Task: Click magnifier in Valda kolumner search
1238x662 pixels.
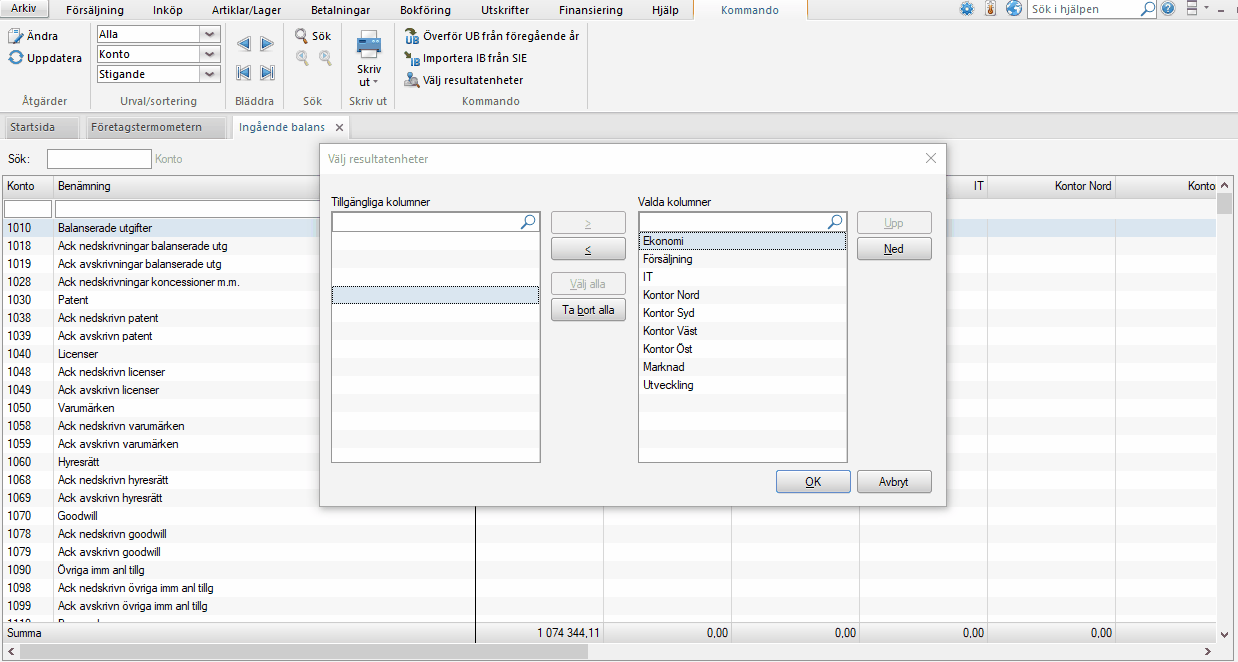Action: click(835, 222)
